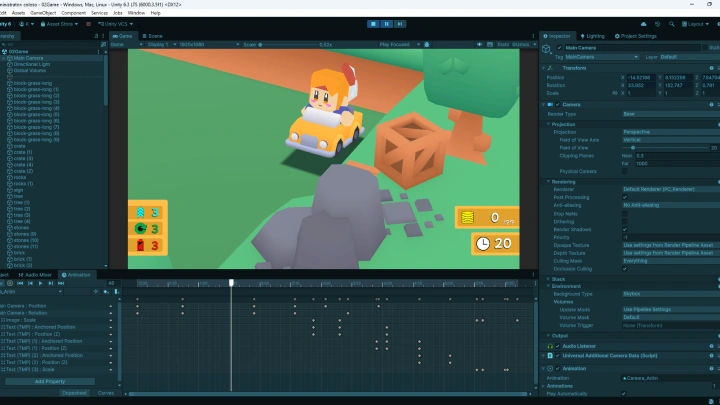Viewport: 720px width, 405px height.
Task: Click the Gizmos button in Game view
Action: [x=520, y=45]
